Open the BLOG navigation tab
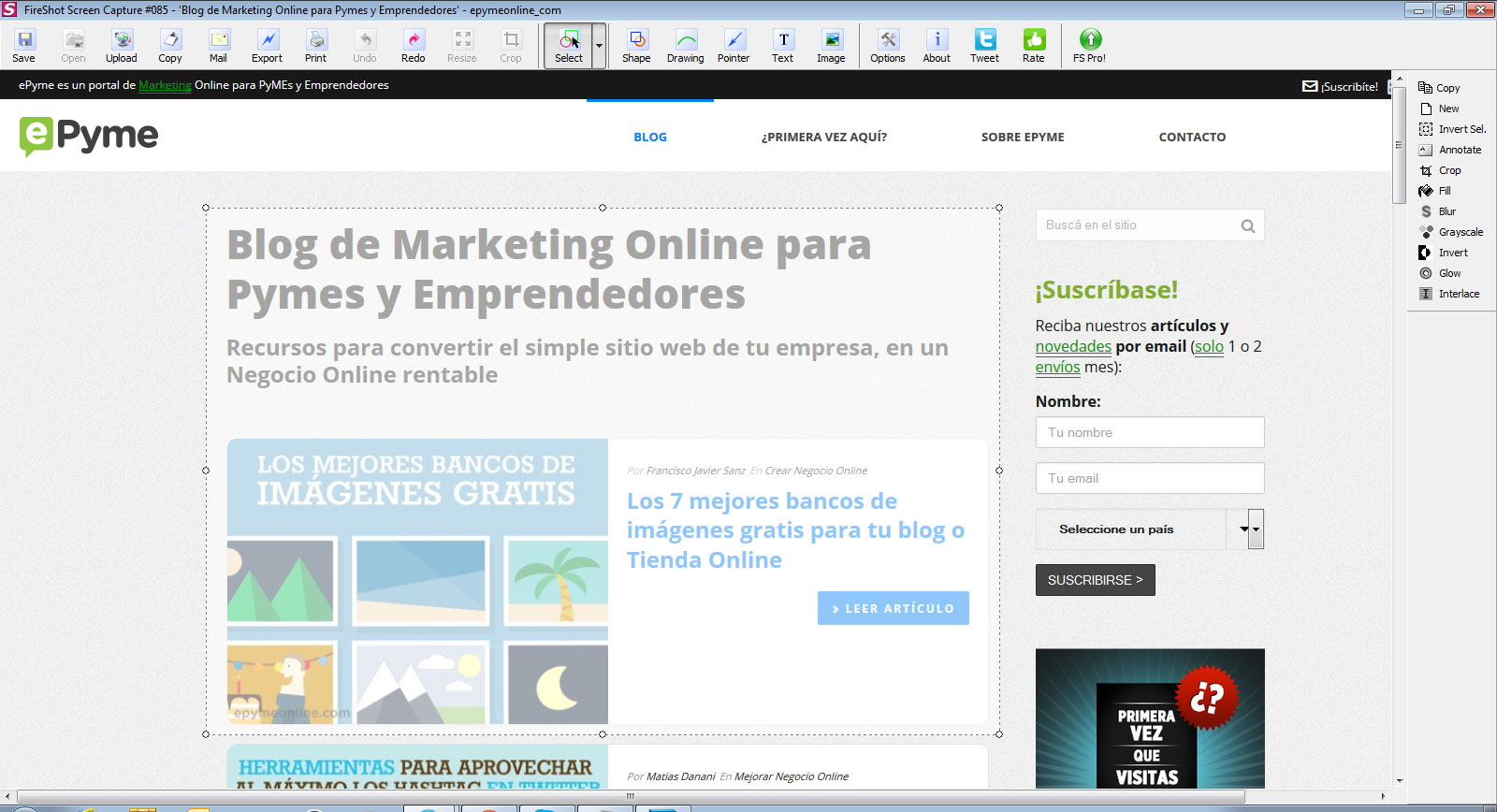1497x812 pixels. (650, 137)
